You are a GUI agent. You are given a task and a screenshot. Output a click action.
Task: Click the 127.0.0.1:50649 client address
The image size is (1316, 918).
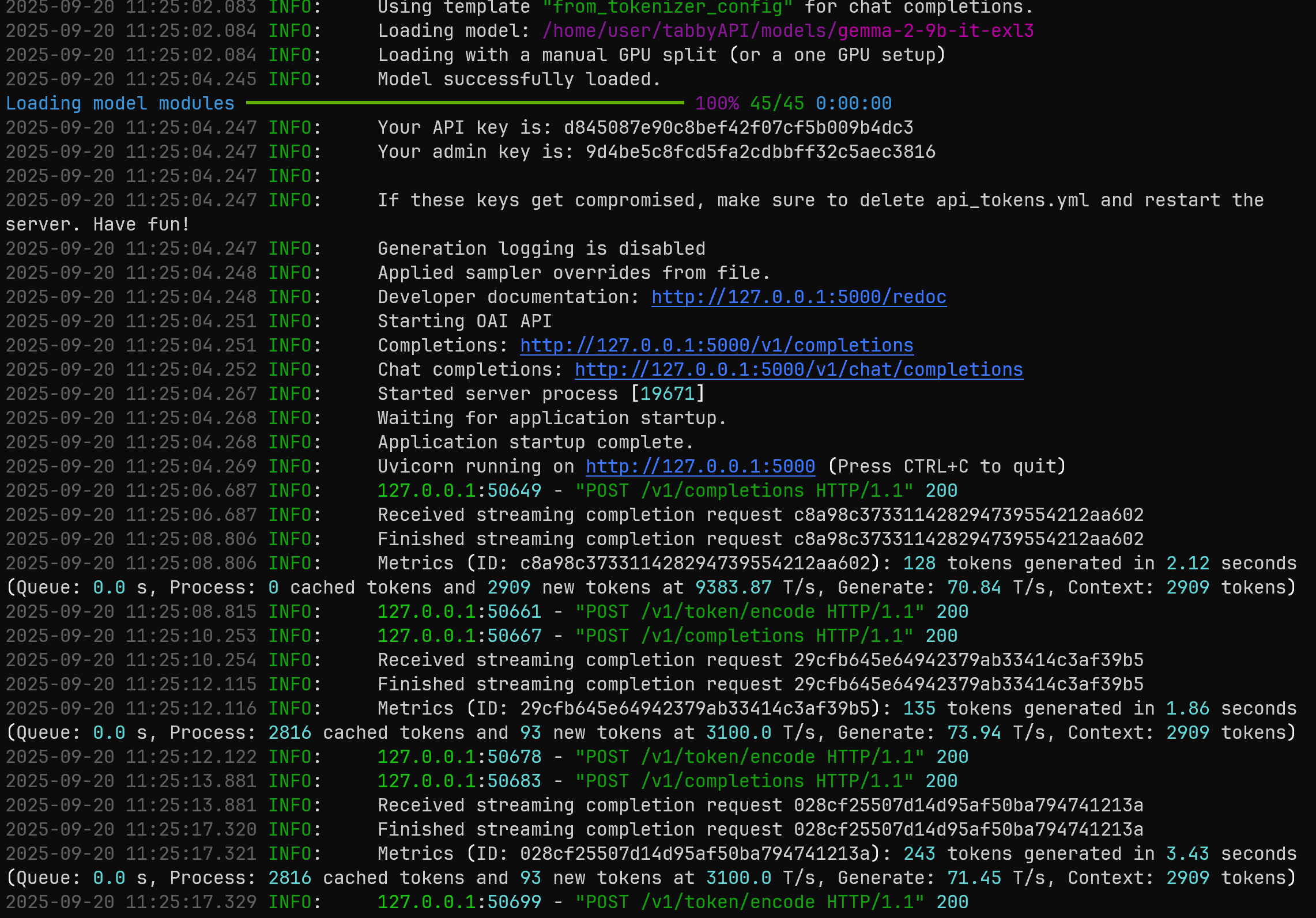click(x=459, y=490)
